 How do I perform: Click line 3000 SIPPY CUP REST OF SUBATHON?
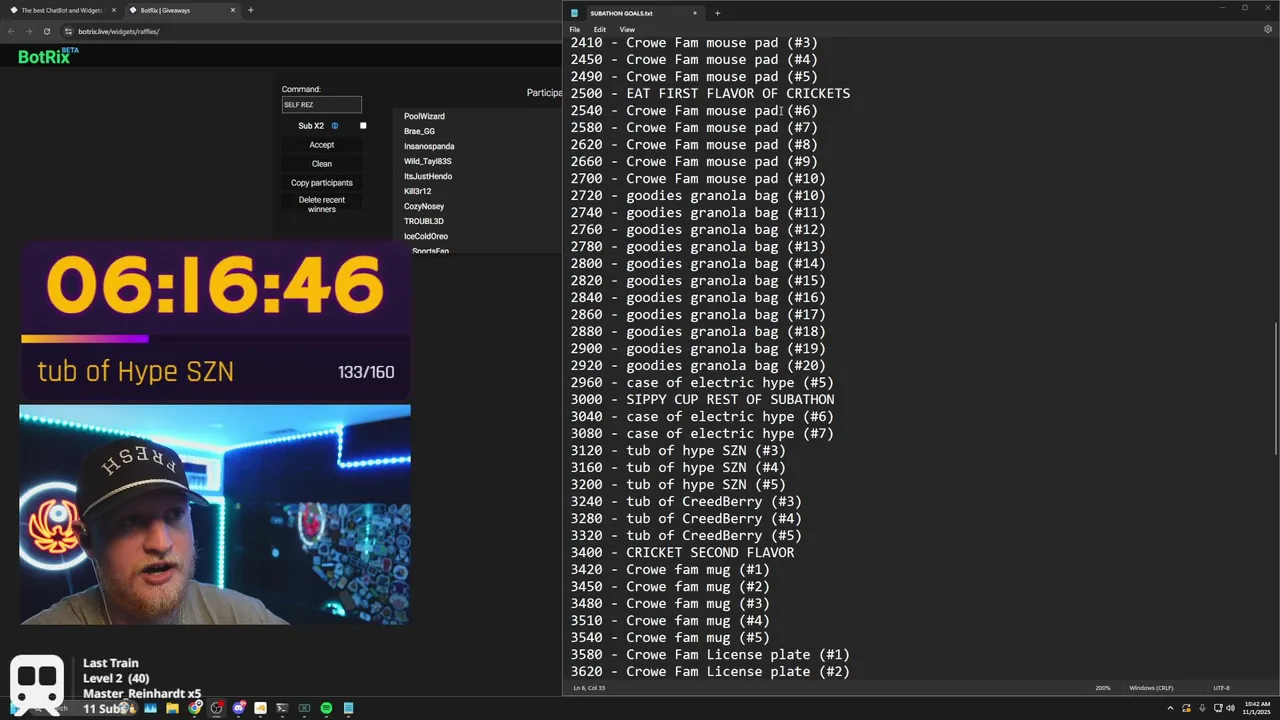[x=702, y=399]
